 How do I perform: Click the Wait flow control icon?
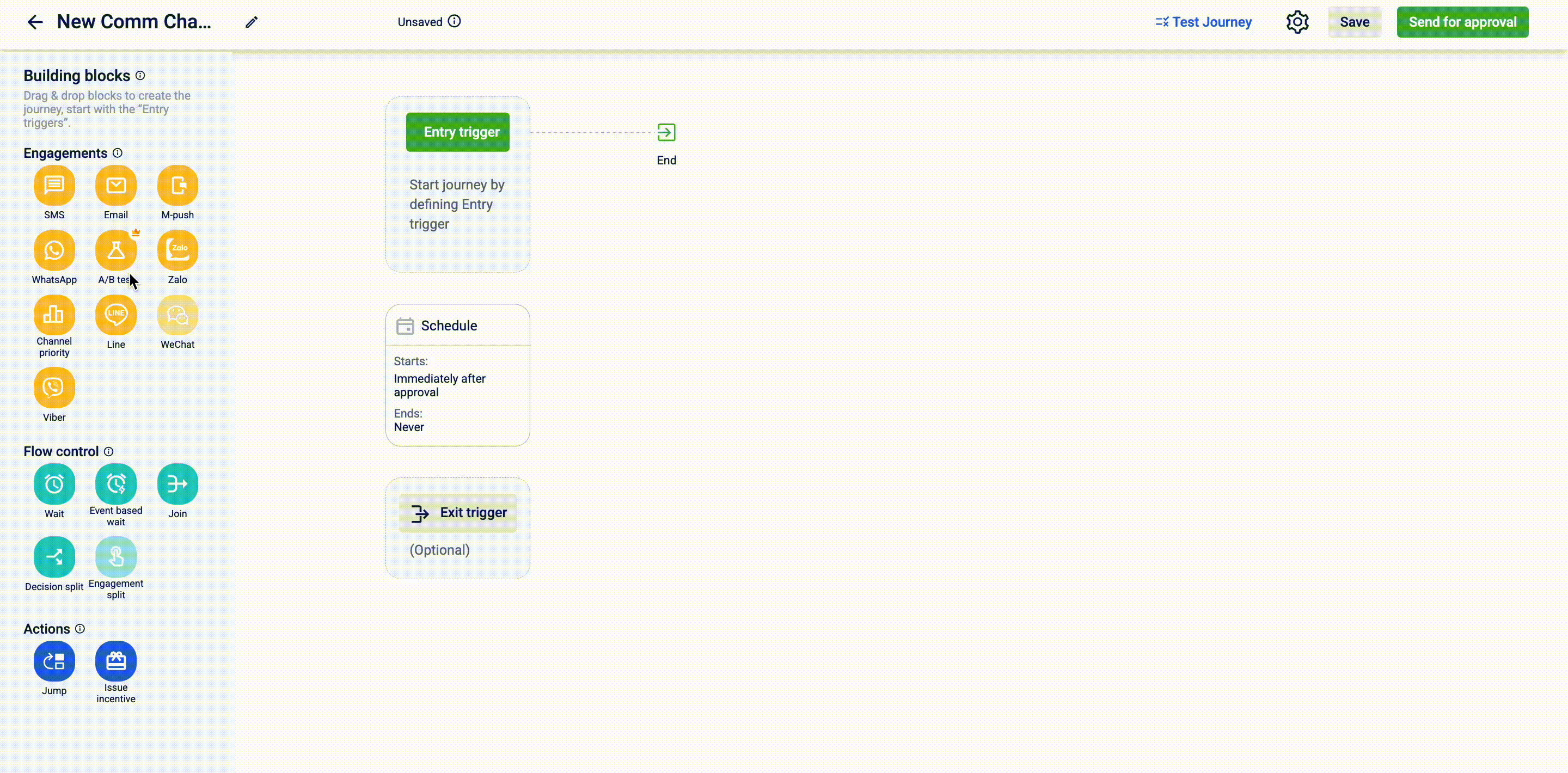(x=54, y=484)
